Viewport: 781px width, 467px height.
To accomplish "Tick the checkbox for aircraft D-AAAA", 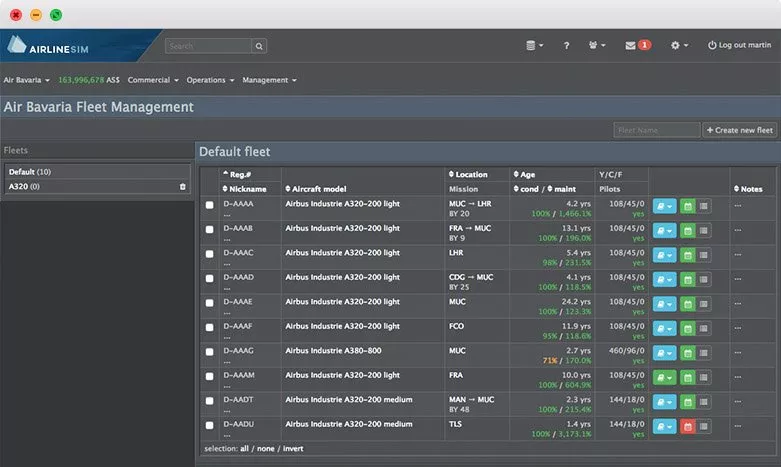I will click(210, 205).
